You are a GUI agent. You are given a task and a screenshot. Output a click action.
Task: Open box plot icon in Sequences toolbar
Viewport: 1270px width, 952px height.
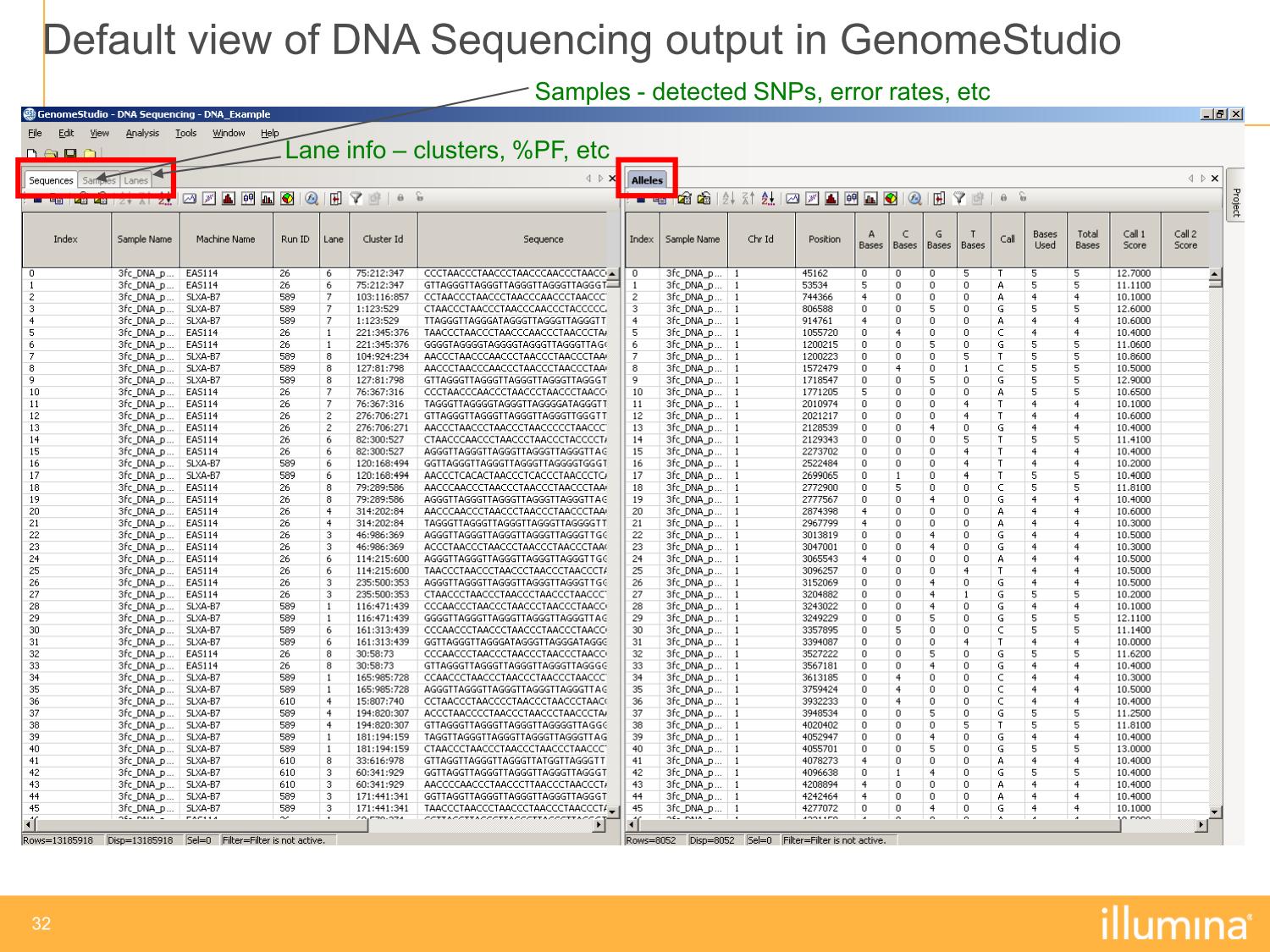pyautogui.click(x=248, y=198)
